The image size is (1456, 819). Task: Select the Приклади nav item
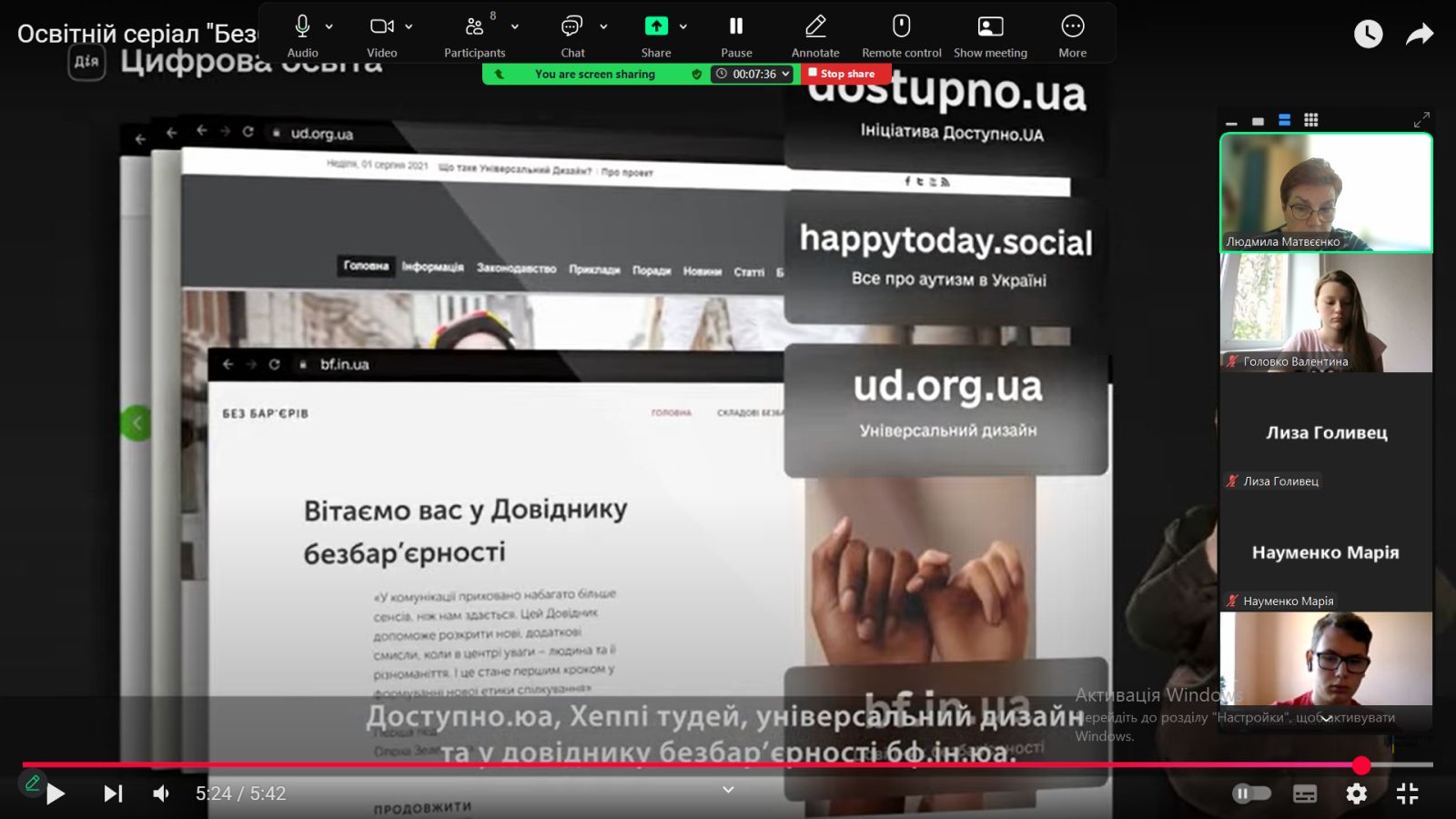pyautogui.click(x=594, y=269)
